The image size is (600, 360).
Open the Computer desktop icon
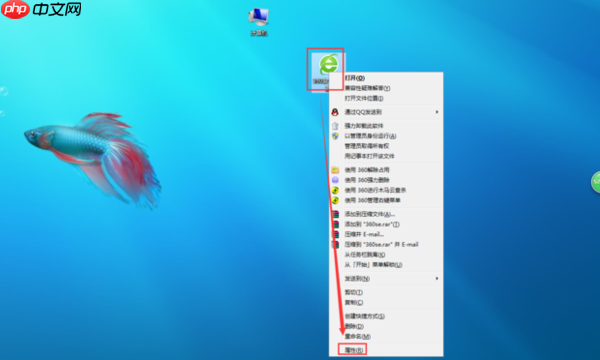click(259, 21)
